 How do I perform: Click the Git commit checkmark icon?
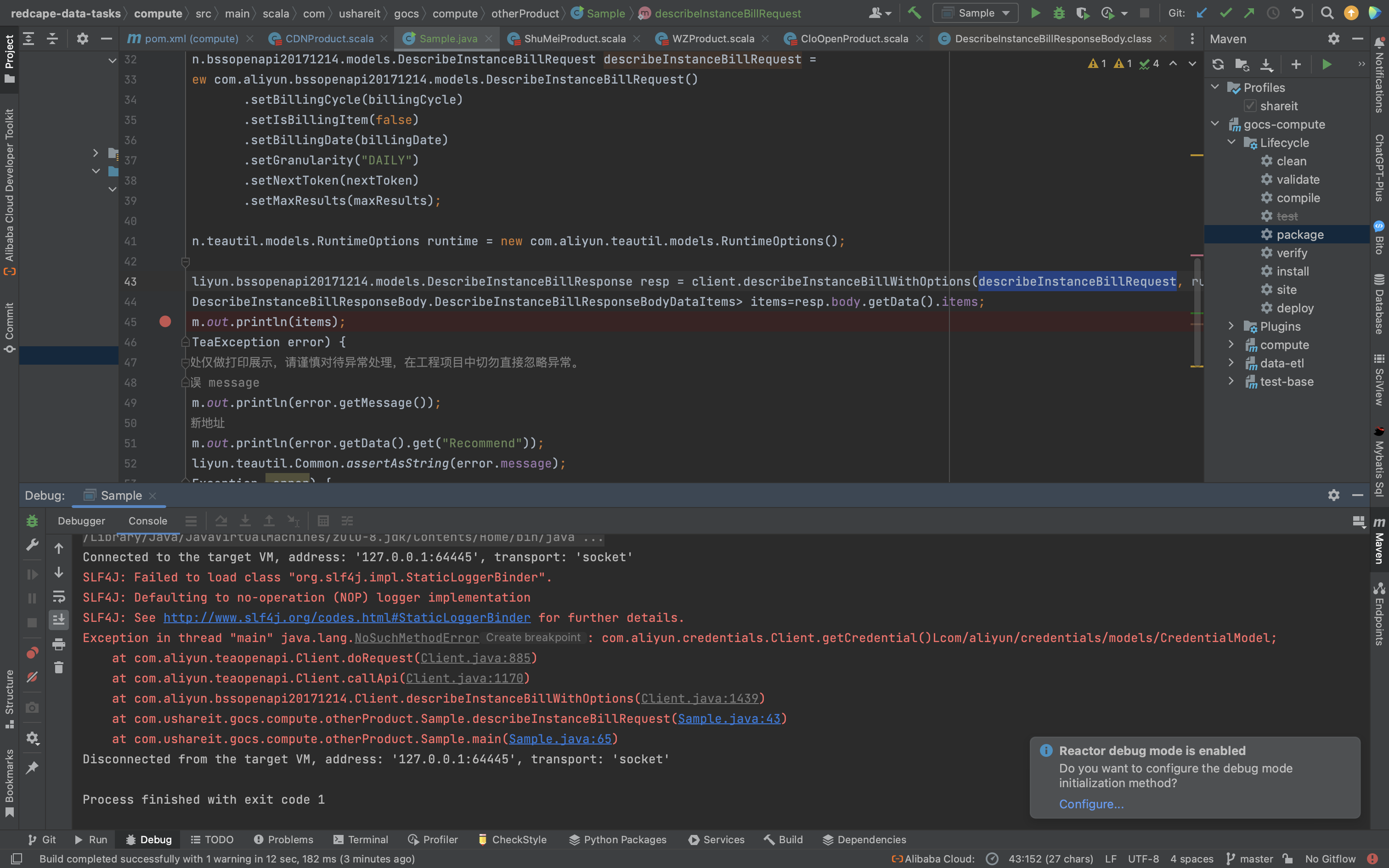[x=1225, y=13]
